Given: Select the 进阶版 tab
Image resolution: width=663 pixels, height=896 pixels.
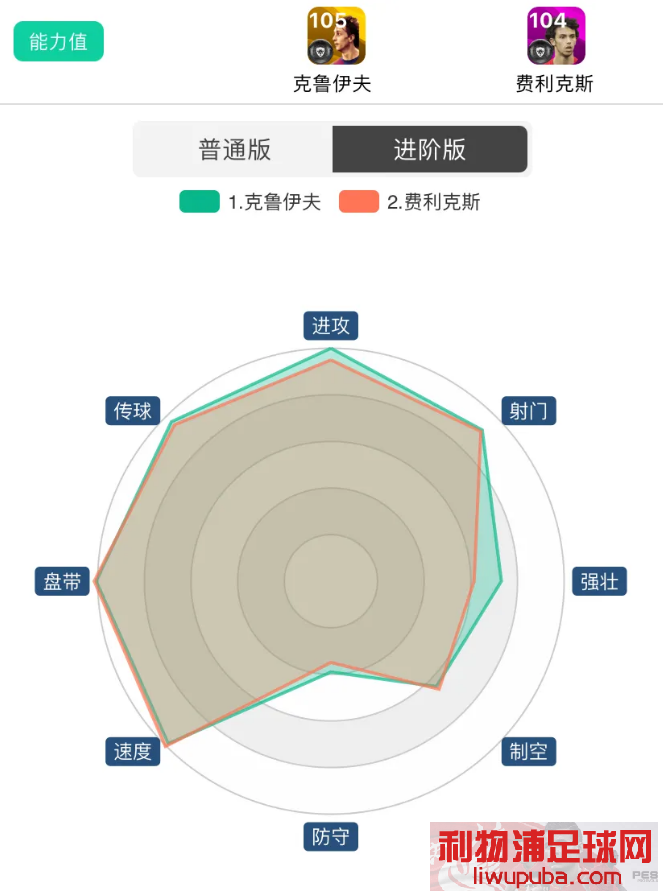Looking at the screenshot, I should tap(430, 149).
